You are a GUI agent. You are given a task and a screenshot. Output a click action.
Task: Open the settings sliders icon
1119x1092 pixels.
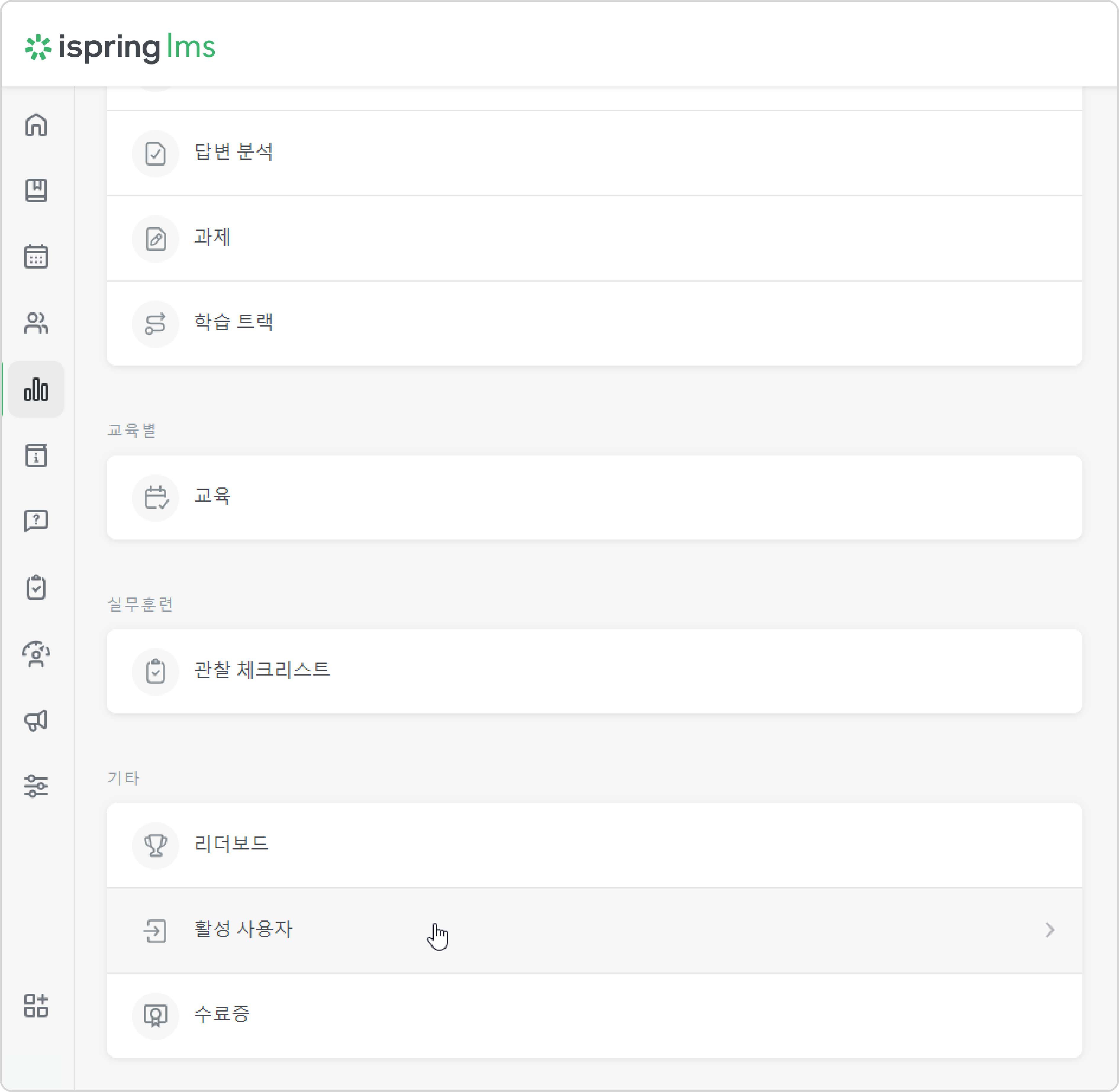[36, 786]
